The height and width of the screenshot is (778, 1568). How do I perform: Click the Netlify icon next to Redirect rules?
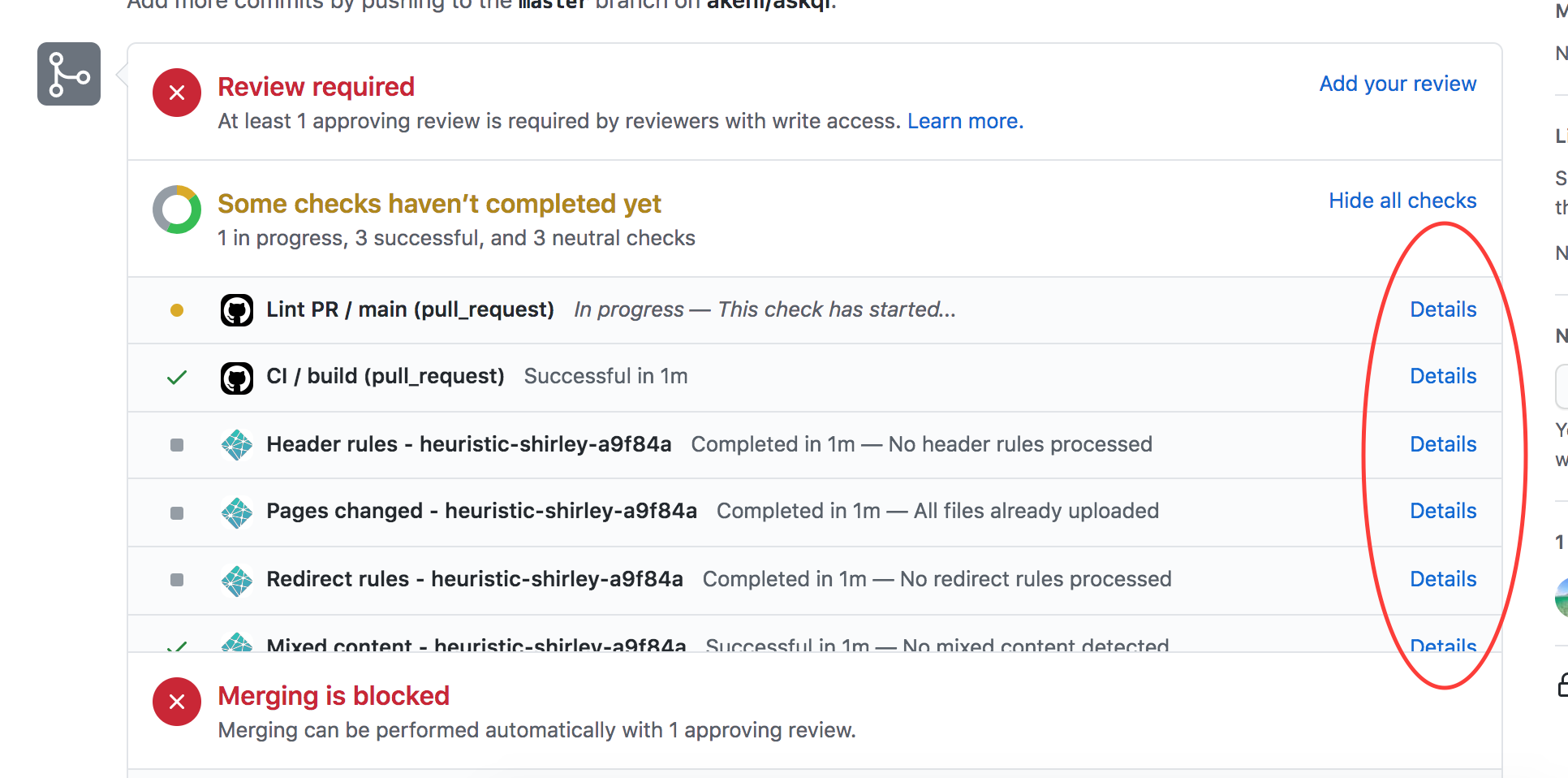point(236,580)
